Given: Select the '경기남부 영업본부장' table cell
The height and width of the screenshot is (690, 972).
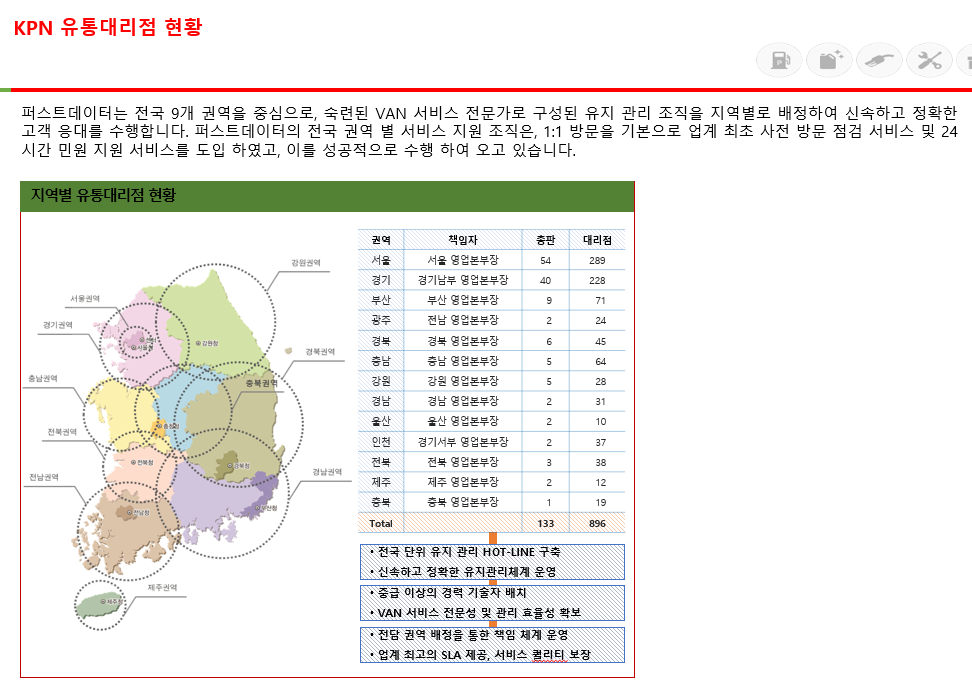Looking at the screenshot, I should (462, 280).
